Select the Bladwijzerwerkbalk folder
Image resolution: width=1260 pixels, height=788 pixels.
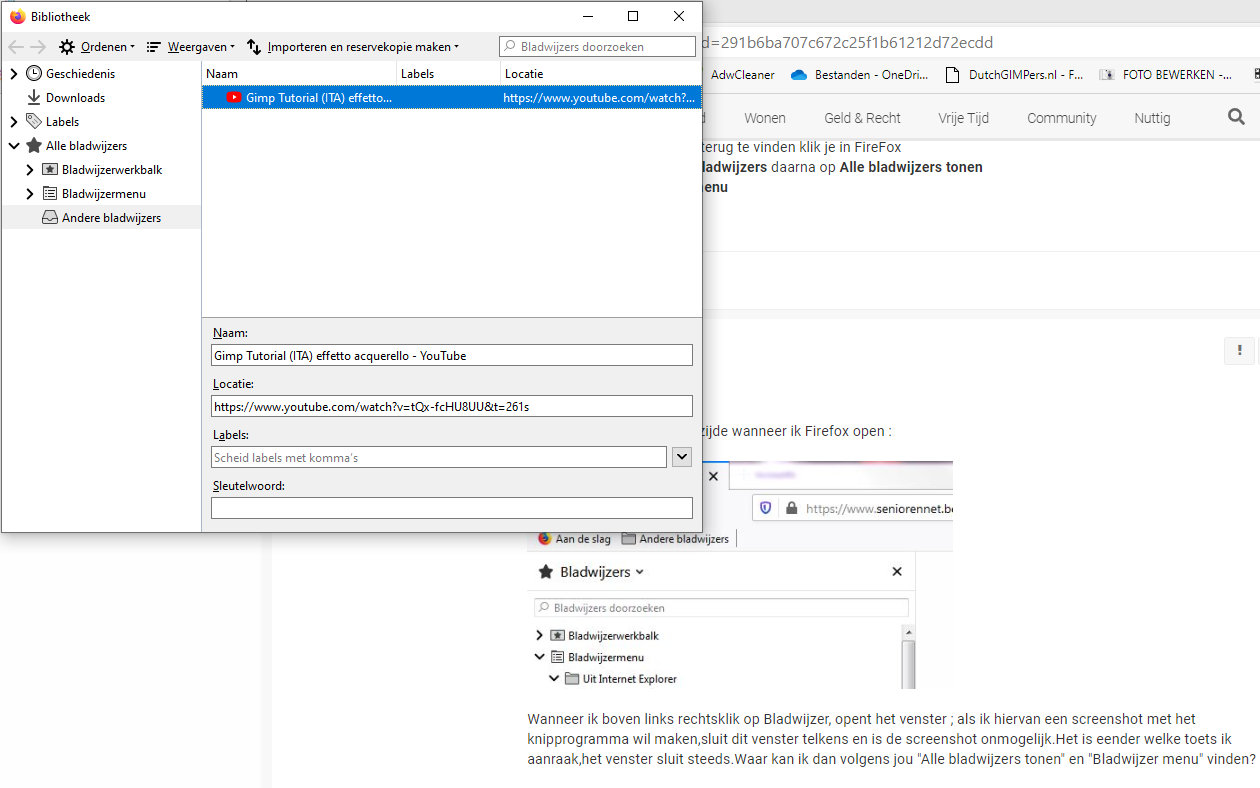click(111, 170)
